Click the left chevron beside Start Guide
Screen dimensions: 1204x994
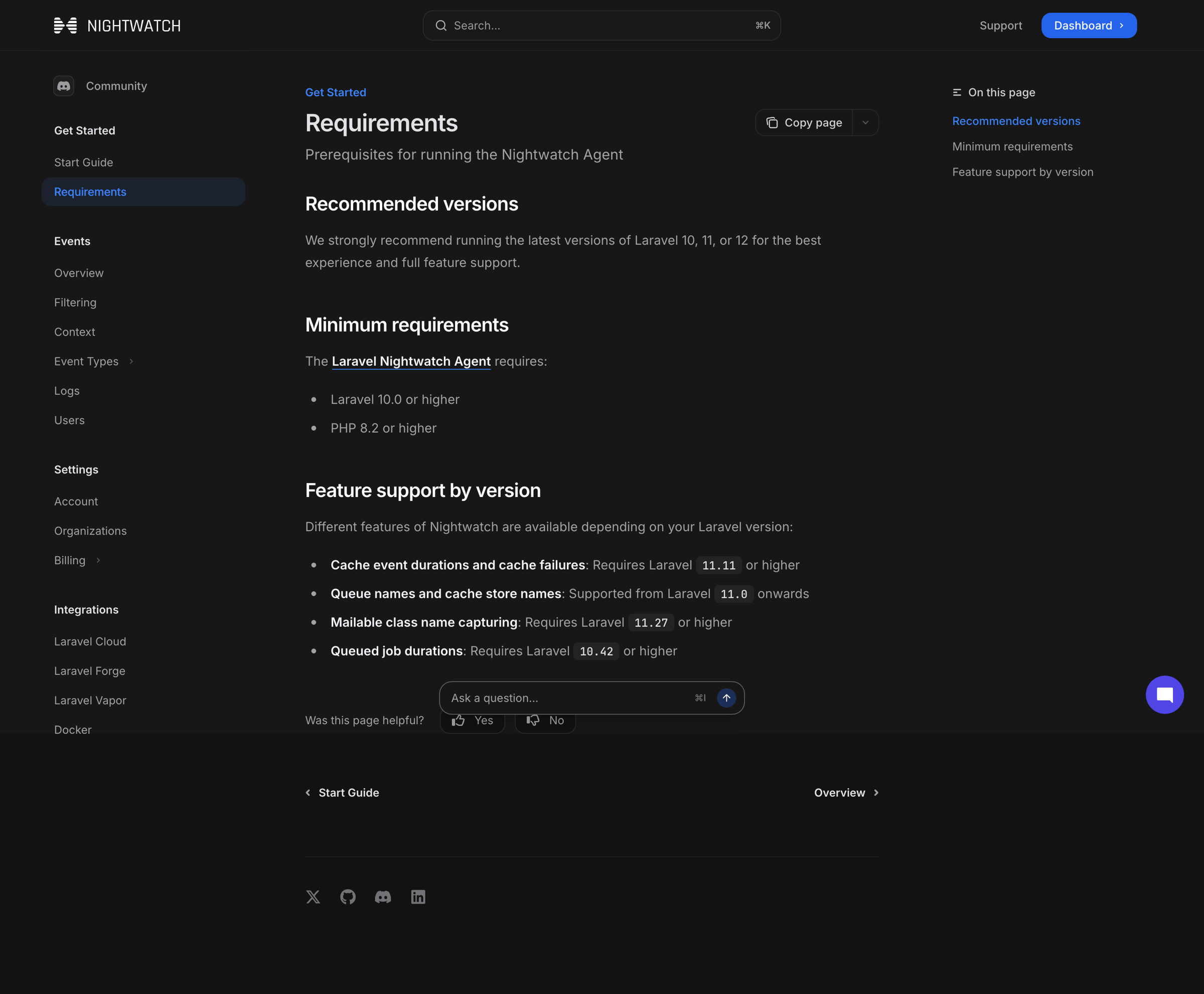[308, 792]
